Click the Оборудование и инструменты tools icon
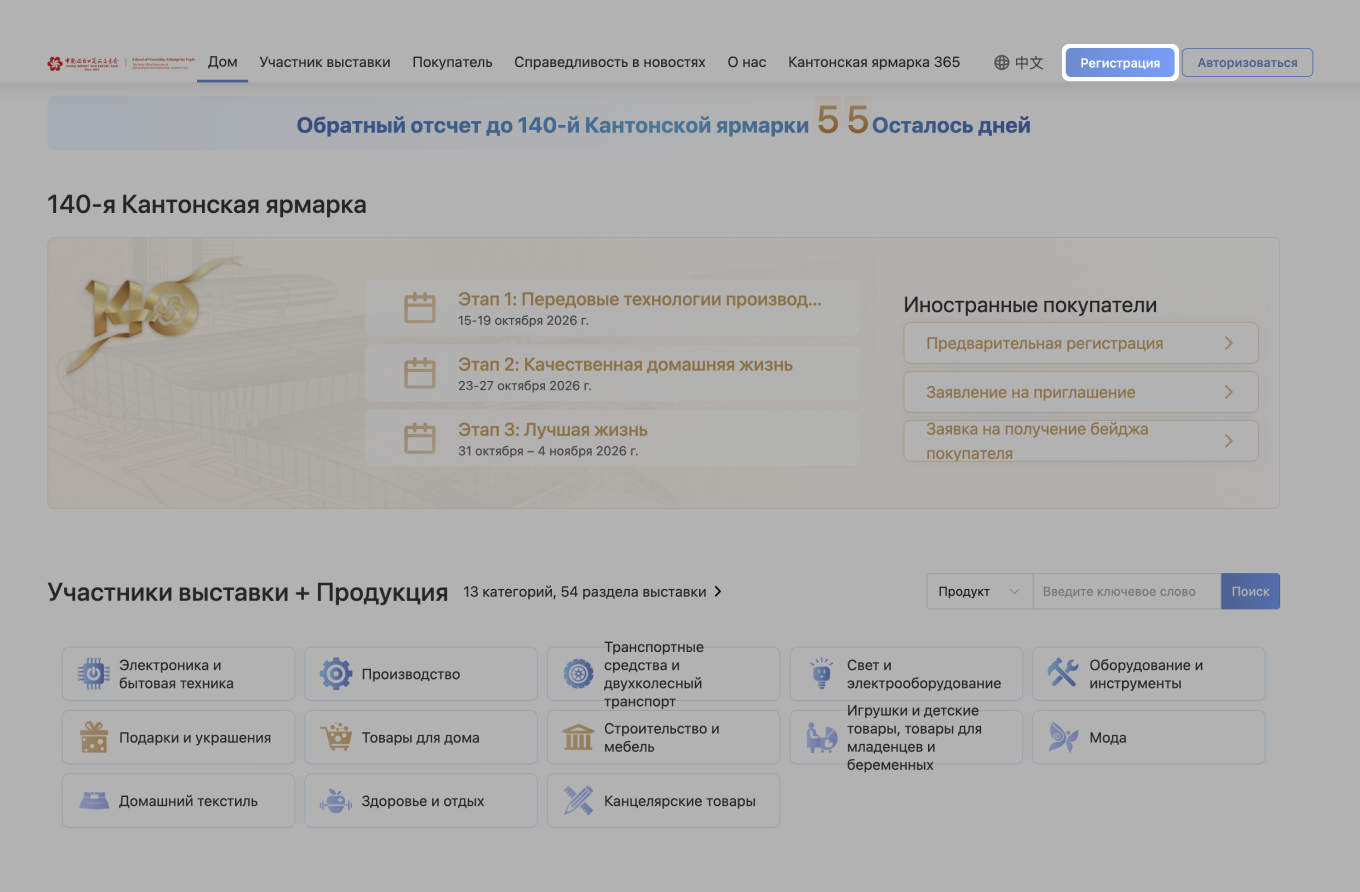 pos(1063,674)
